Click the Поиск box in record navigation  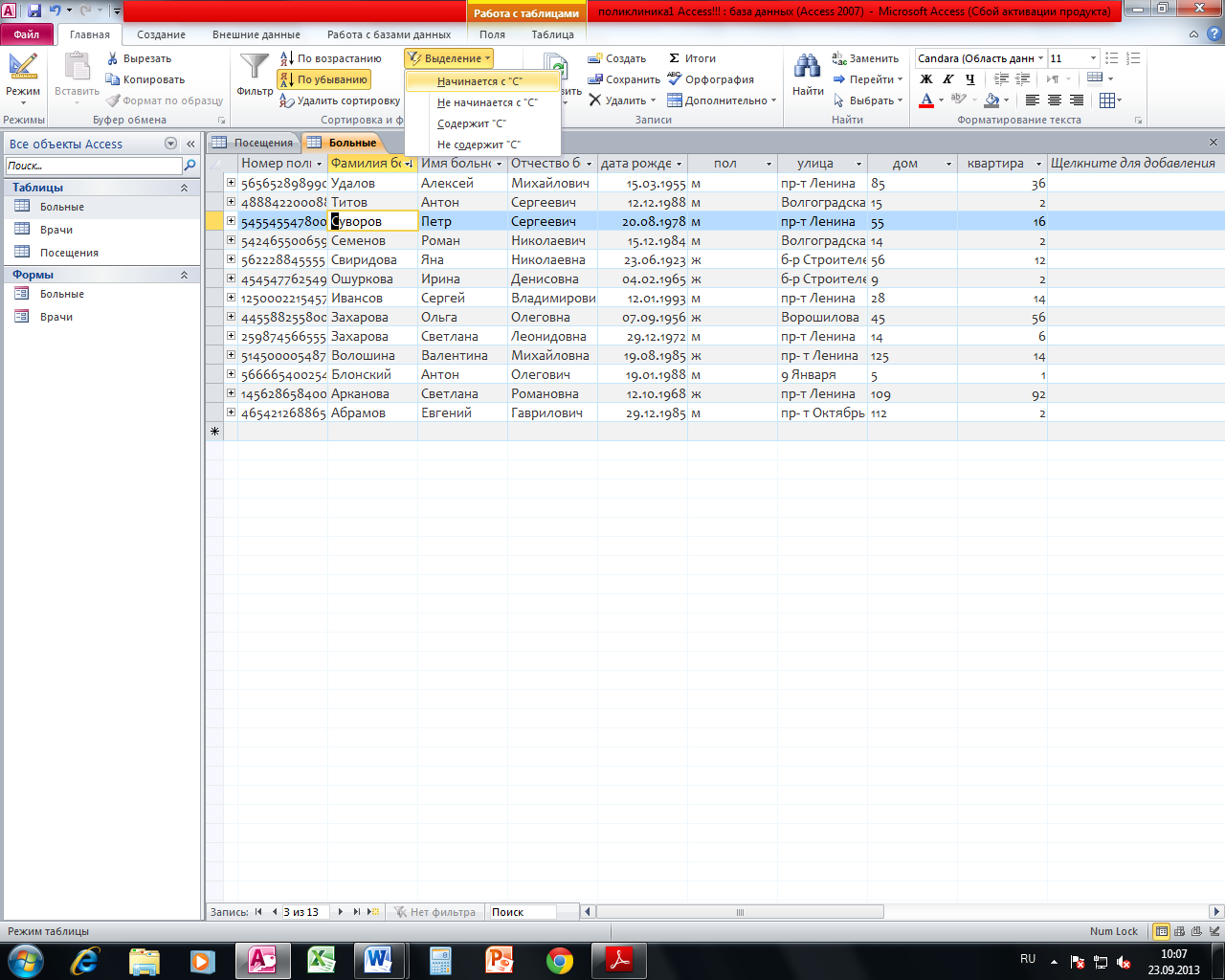click(523, 912)
